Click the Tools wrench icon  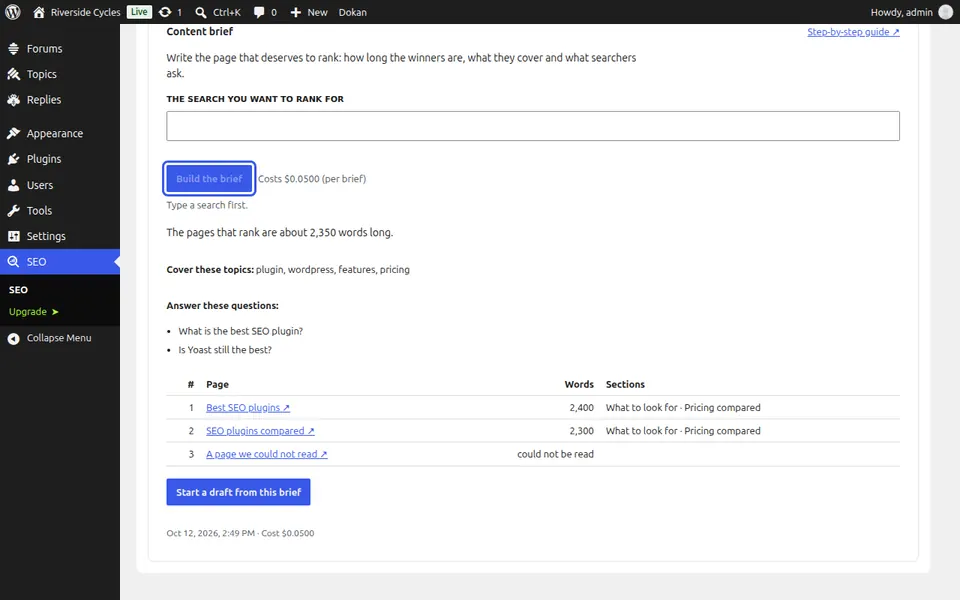(x=13, y=211)
